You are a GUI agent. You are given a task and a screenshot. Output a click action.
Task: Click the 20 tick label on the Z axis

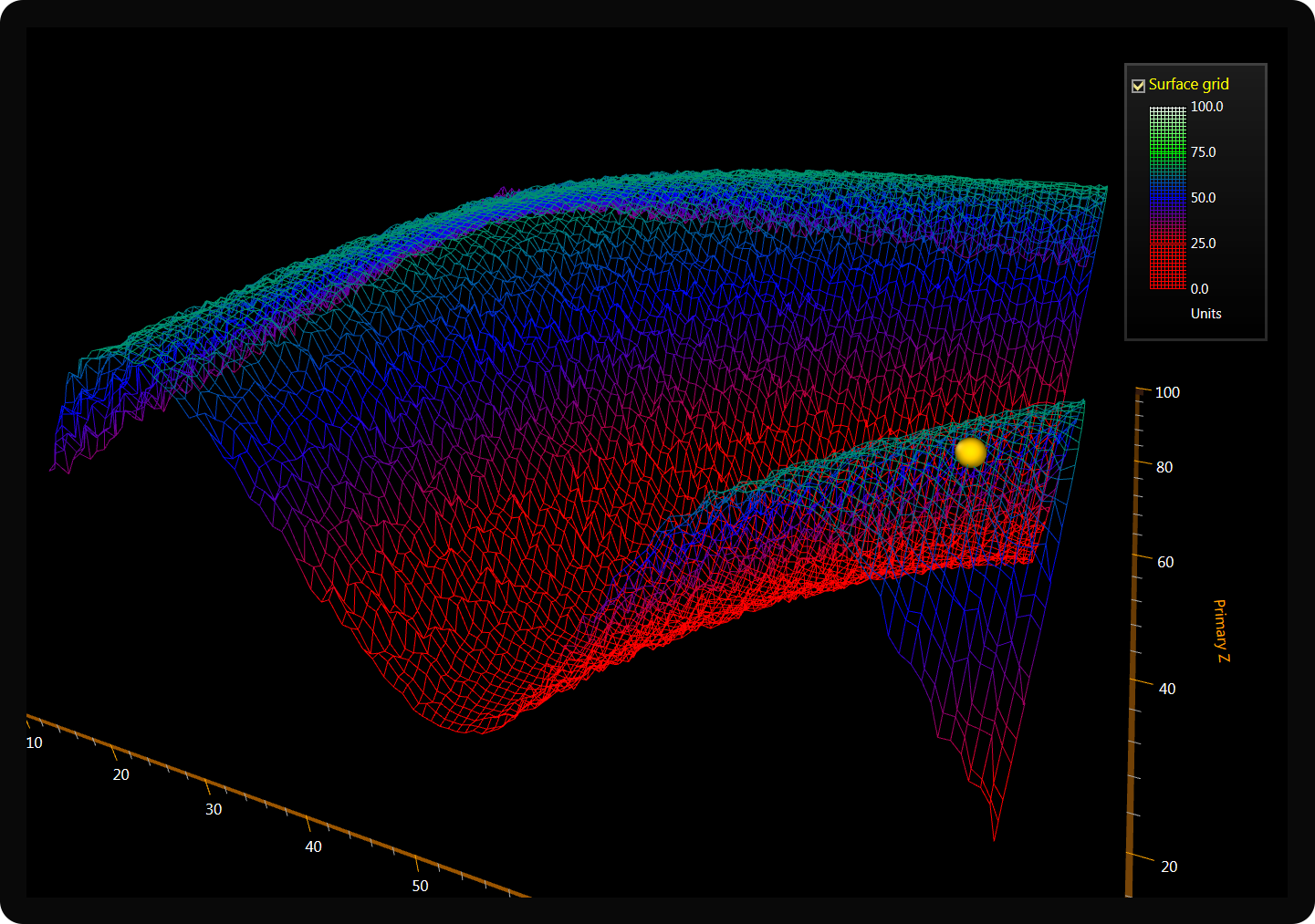(1169, 867)
